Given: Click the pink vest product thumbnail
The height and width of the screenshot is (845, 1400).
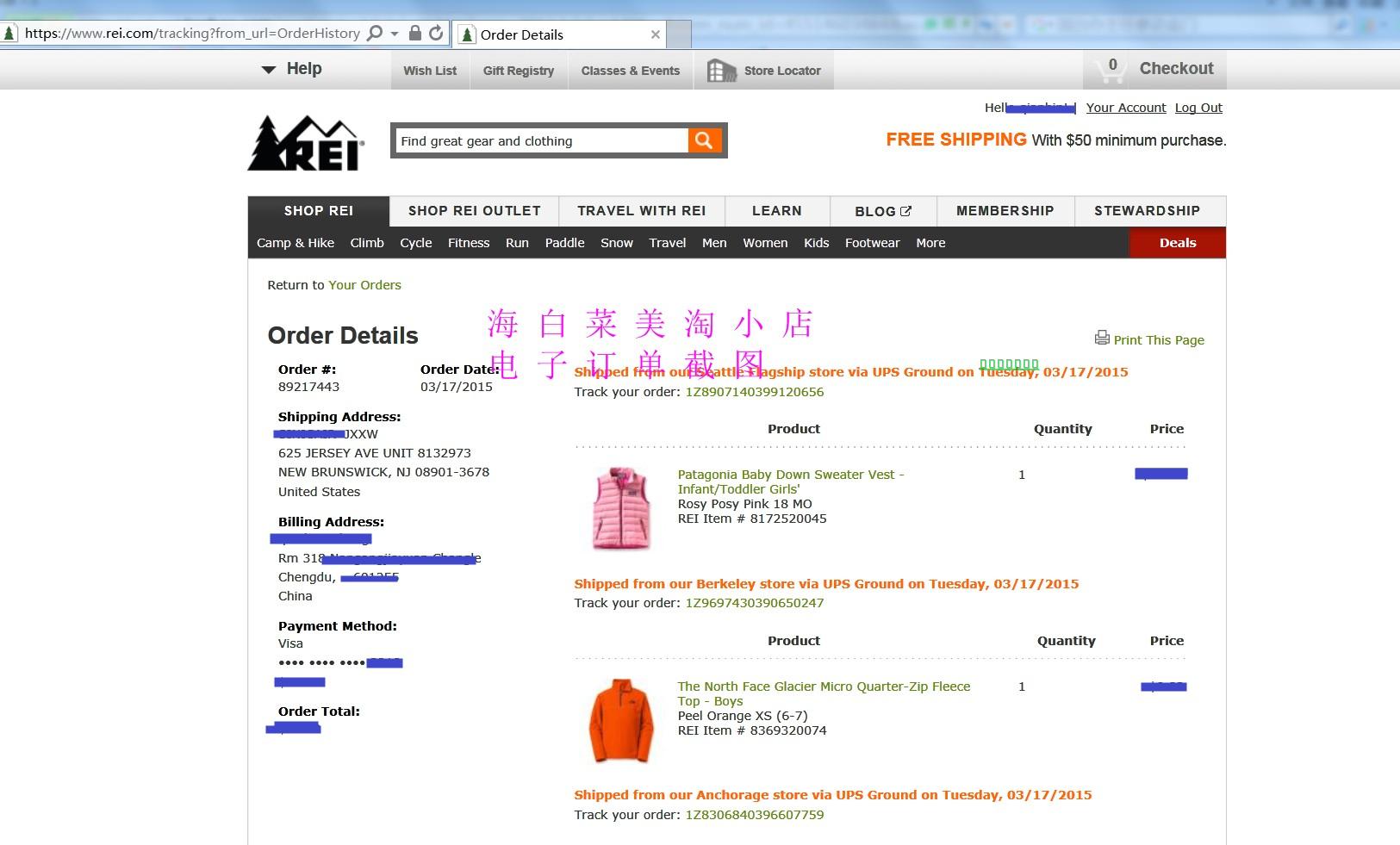Looking at the screenshot, I should click(620, 508).
